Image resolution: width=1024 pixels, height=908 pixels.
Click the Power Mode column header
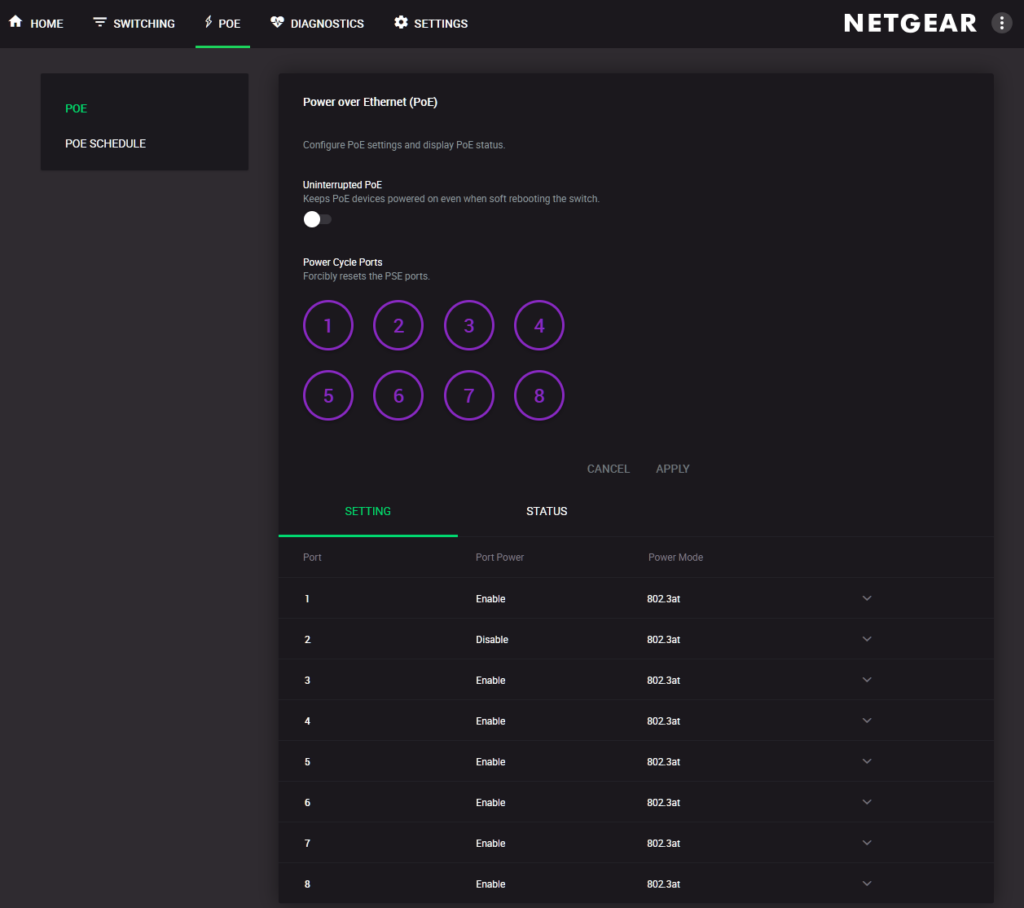675,557
